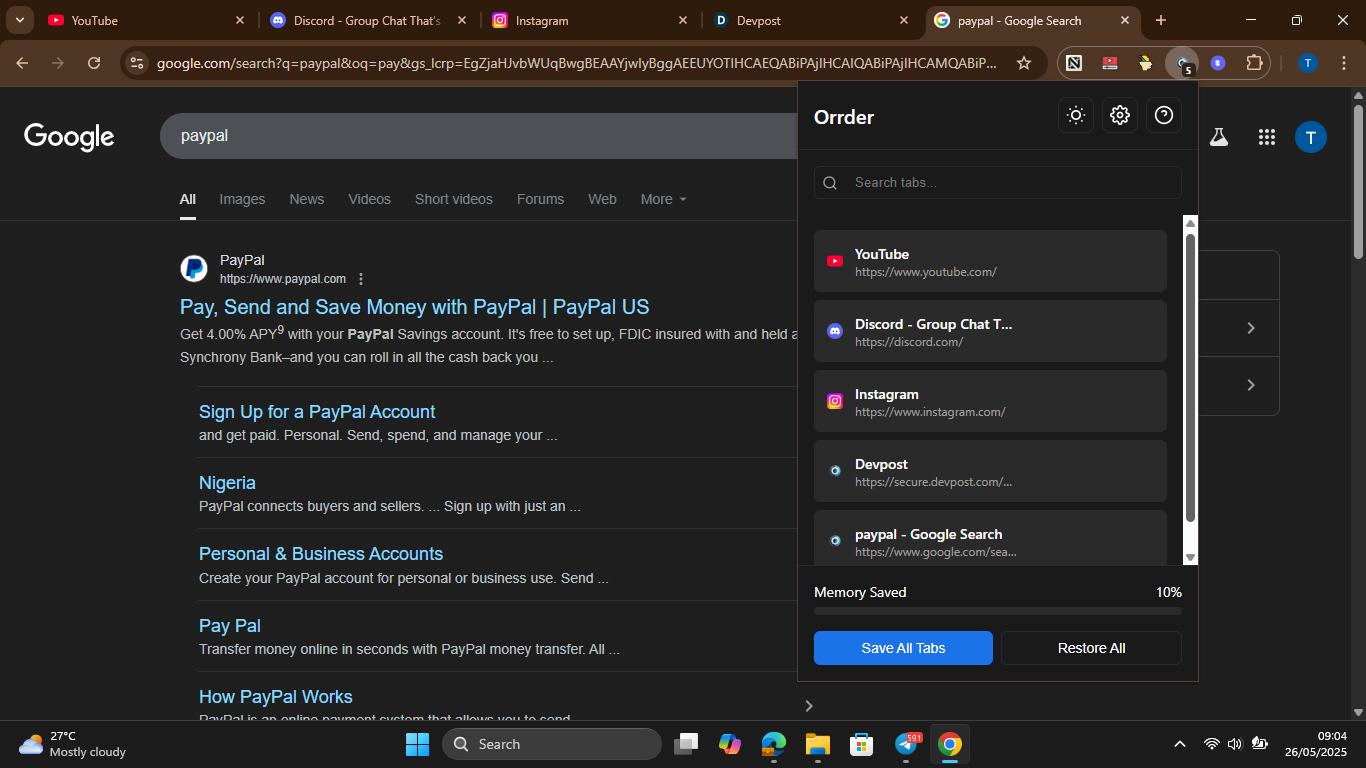Show hidden system tray icons chevron
This screenshot has height=768, width=1366.
[1180, 744]
